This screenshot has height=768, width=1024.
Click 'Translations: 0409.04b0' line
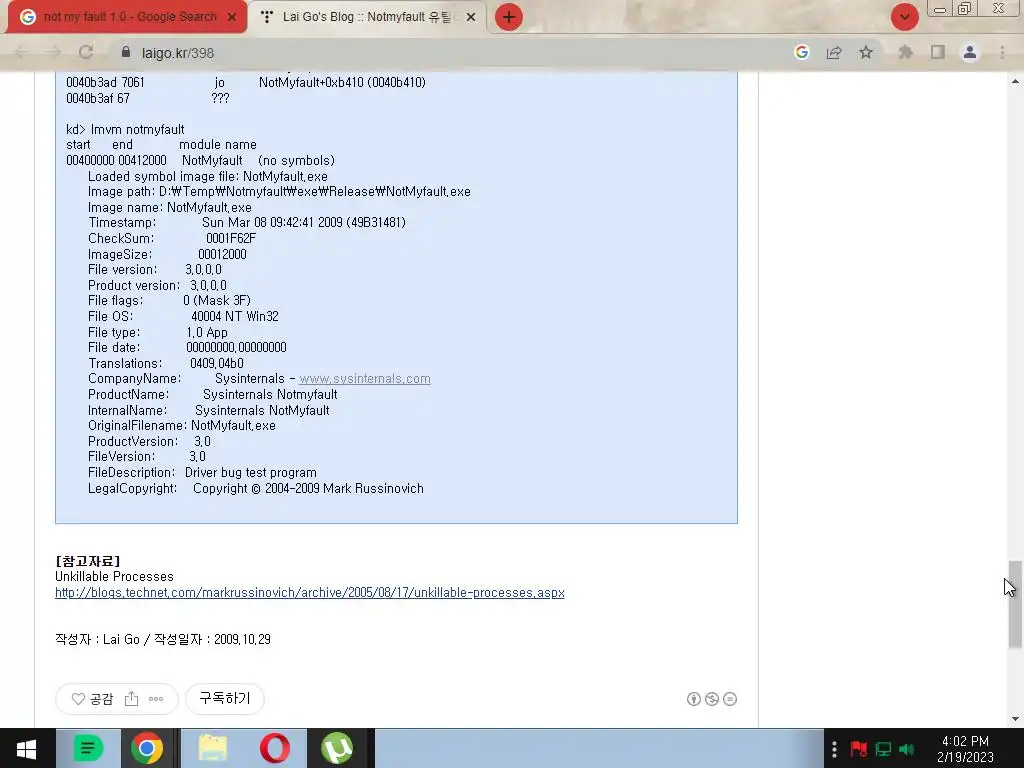point(166,364)
